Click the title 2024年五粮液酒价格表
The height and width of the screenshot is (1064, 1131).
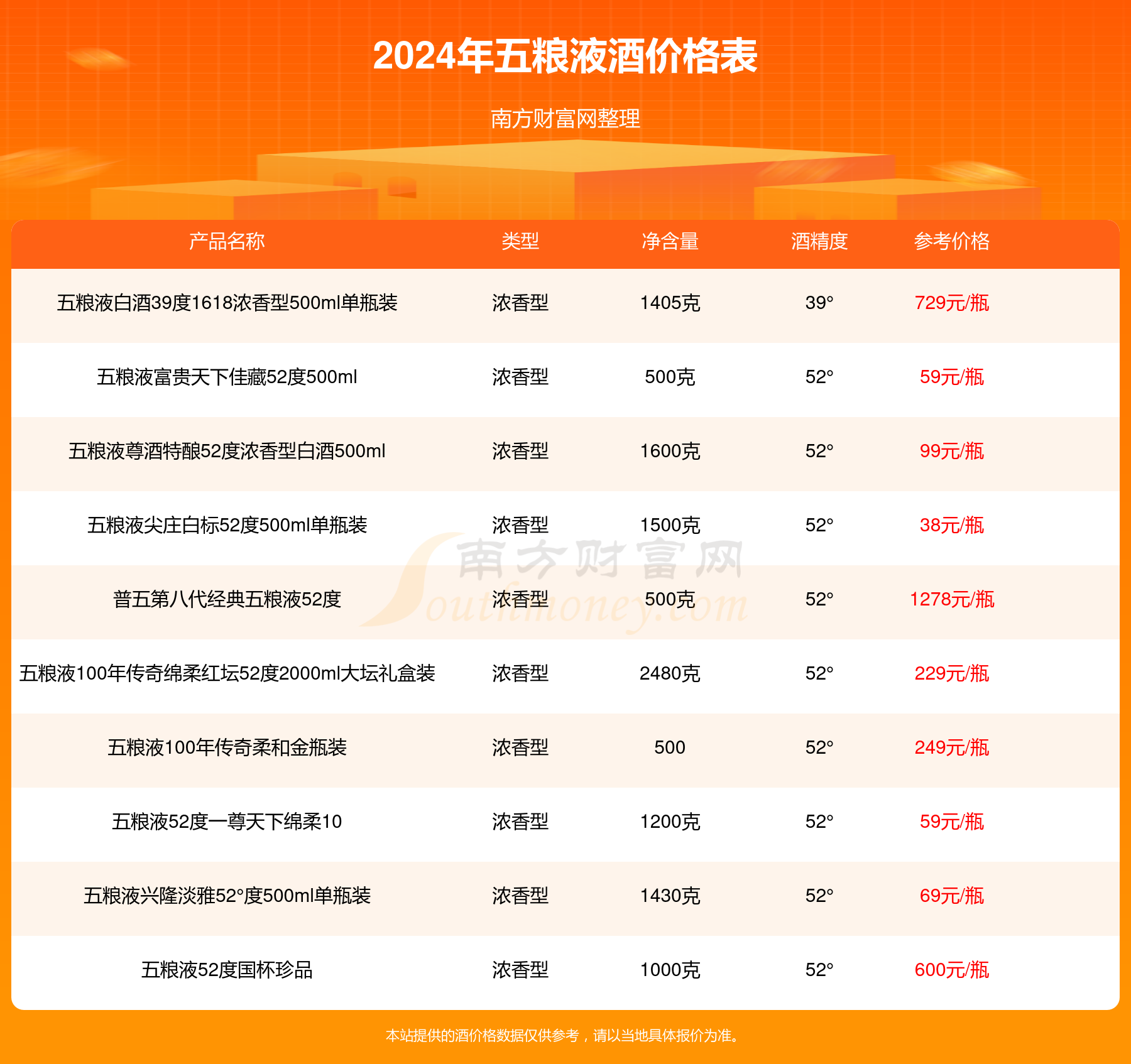[x=565, y=56]
